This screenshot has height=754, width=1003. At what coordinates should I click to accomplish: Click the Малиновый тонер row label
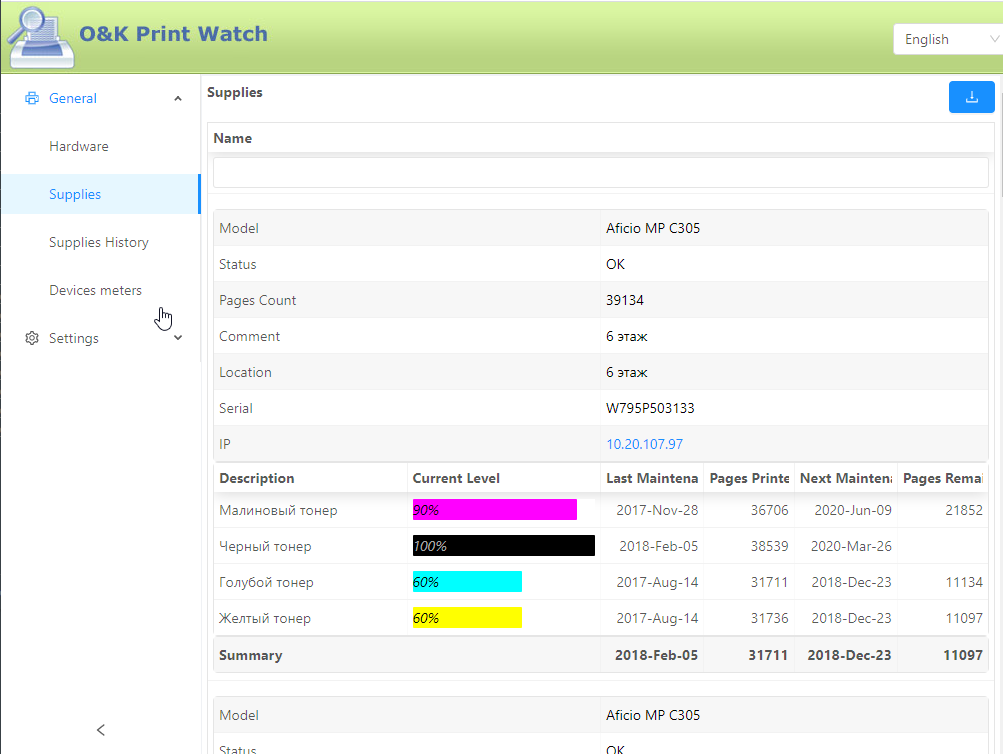pyautogui.click(x=278, y=510)
